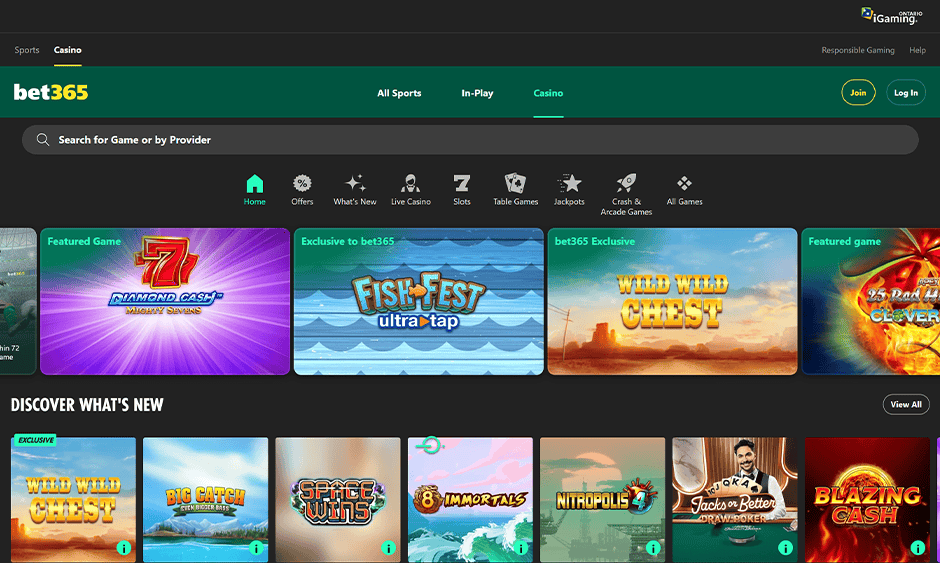This screenshot has width=940, height=563.
Task: Open the Fish Fest ultra tap banner
Action: (x=418, y=302)
